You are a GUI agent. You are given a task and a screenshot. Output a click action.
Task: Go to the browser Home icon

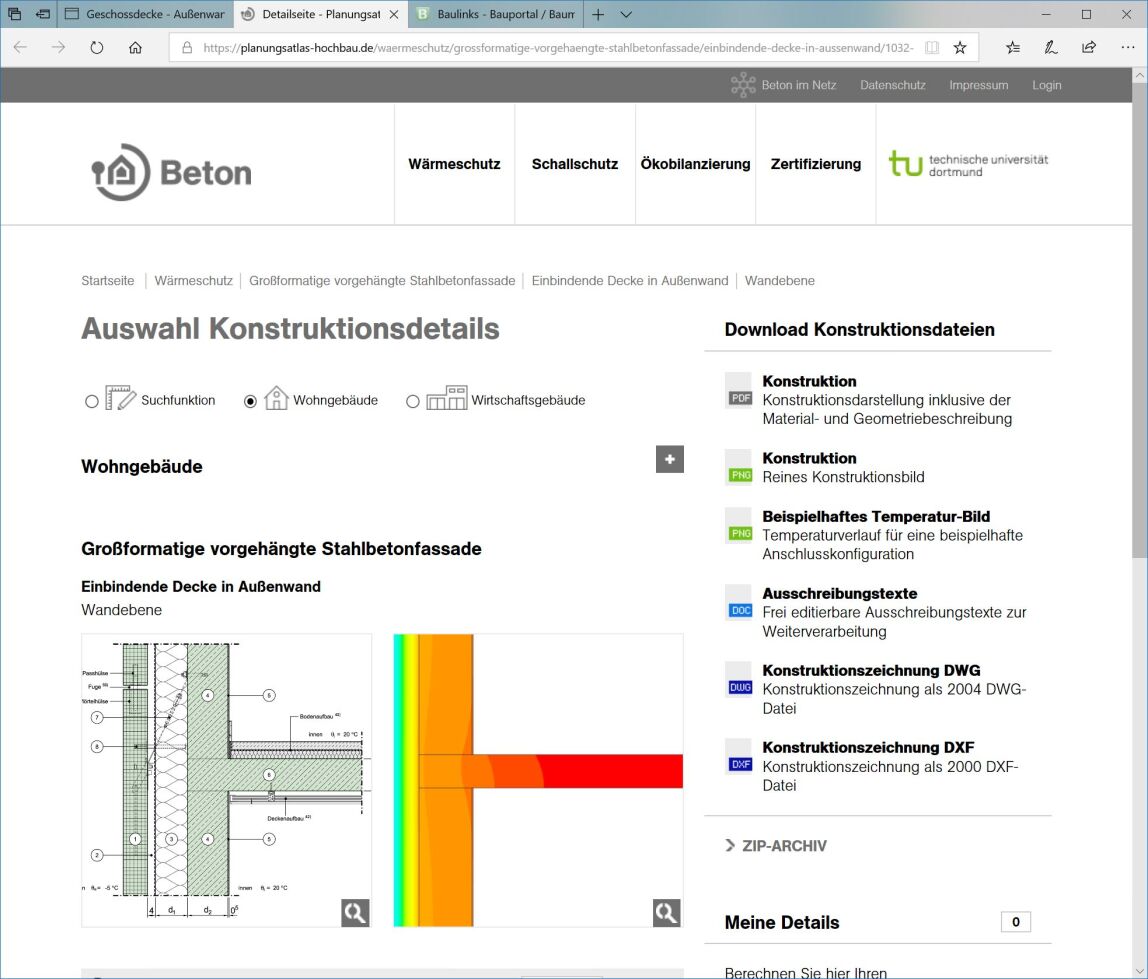point(135,48)
